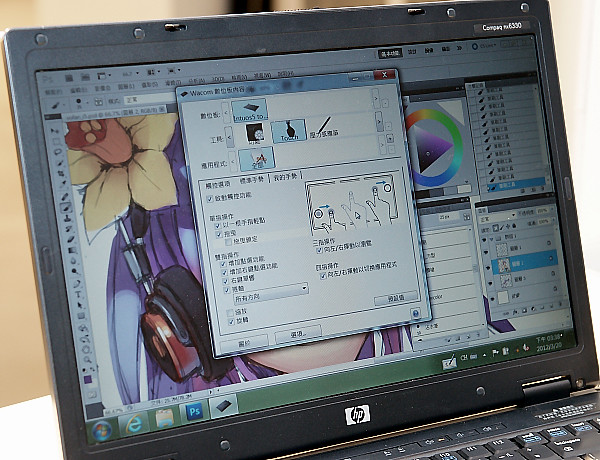Select the Healing Brush tool
Screen dimensions: 600x460
pos(64,197)
